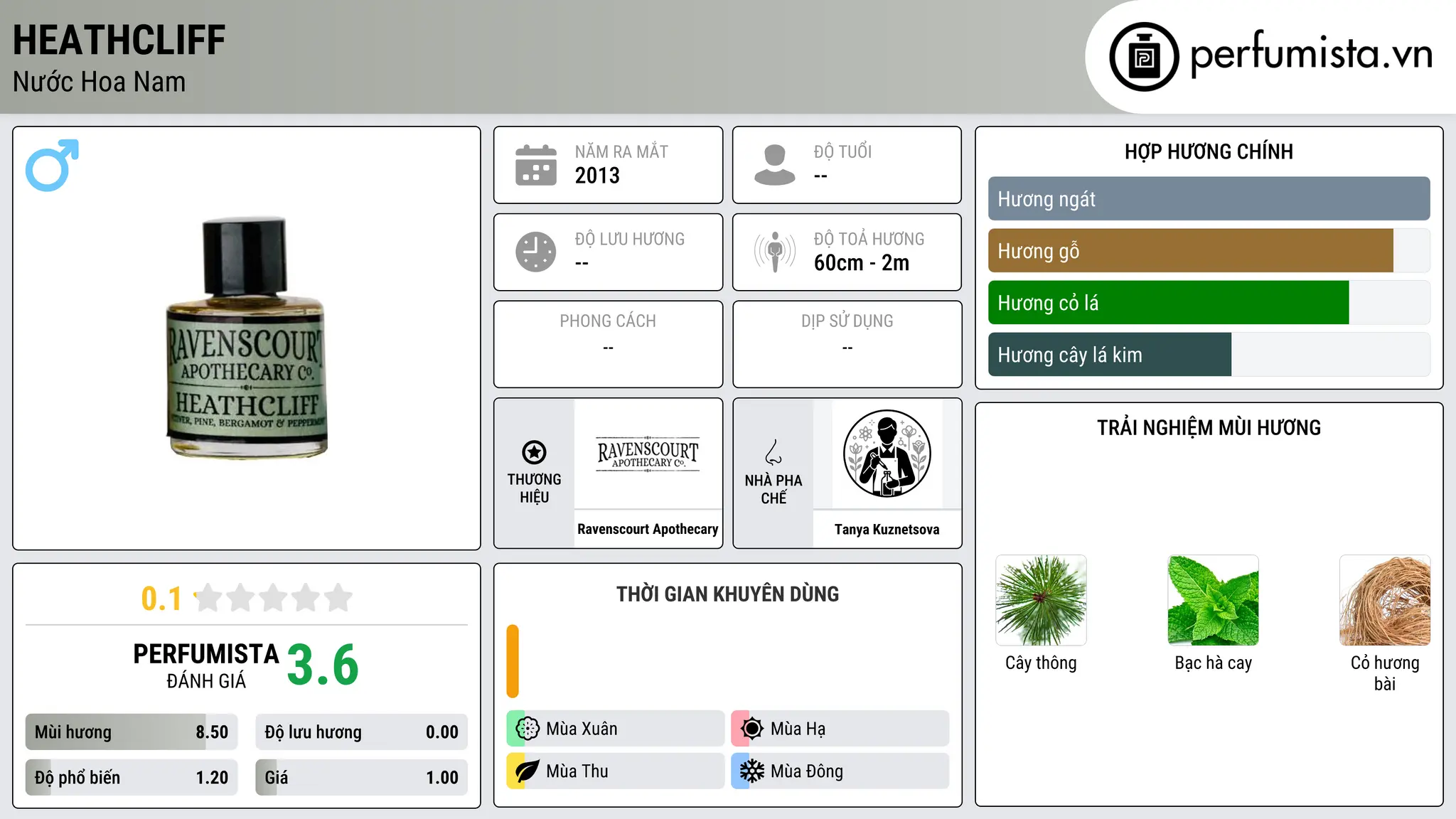The height and width of the screenshot is (819, 1456).
Task: Click the Hợp hương chính heading
Action: click(1209, 152)
